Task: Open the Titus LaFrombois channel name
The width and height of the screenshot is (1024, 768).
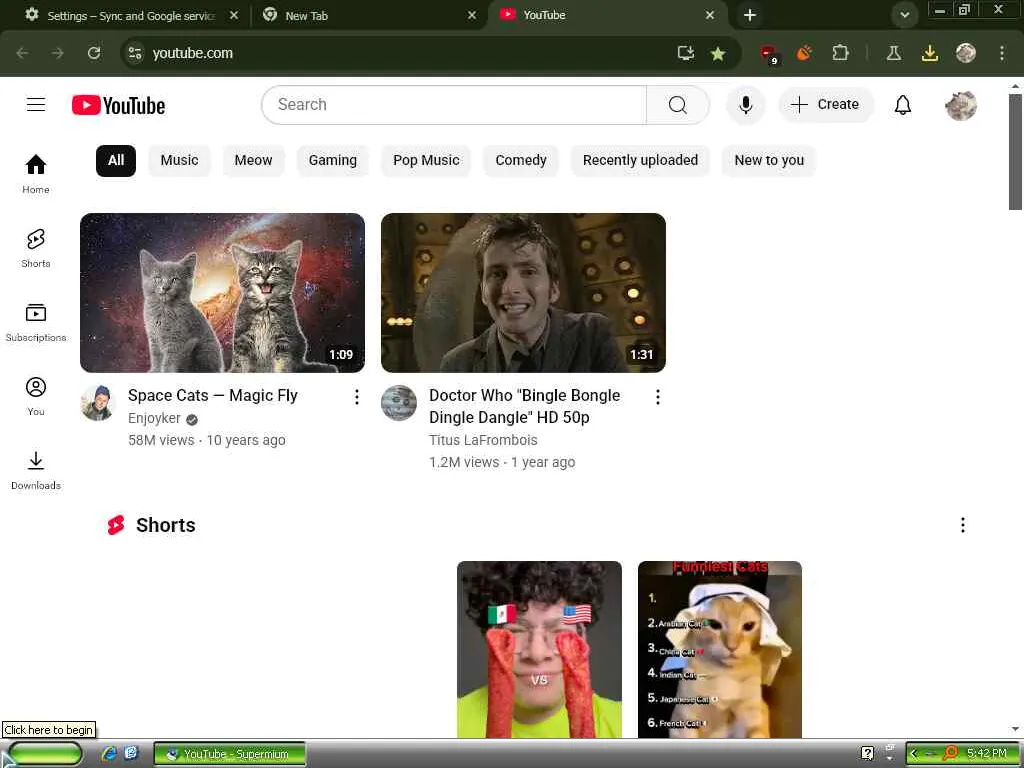Action: (483, 440)
